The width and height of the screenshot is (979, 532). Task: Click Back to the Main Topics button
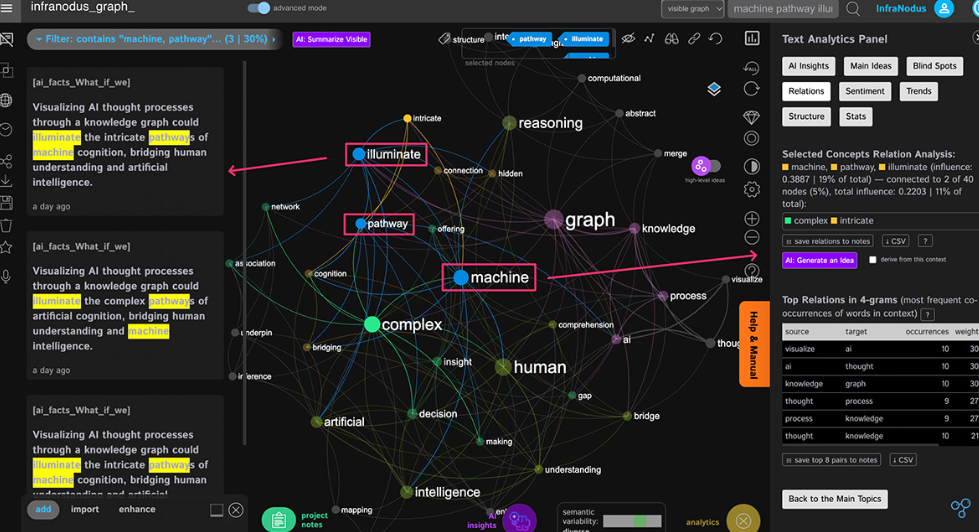click(835, 499)
